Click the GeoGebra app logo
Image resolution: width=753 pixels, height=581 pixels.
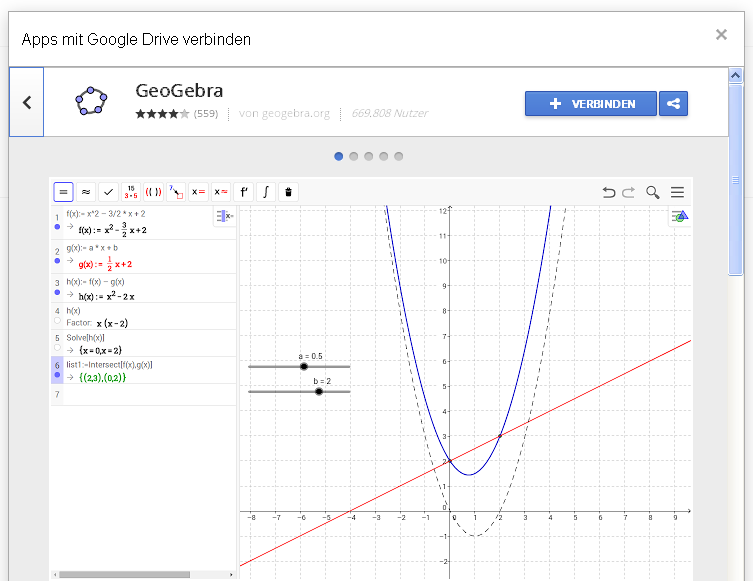point(91,101)
